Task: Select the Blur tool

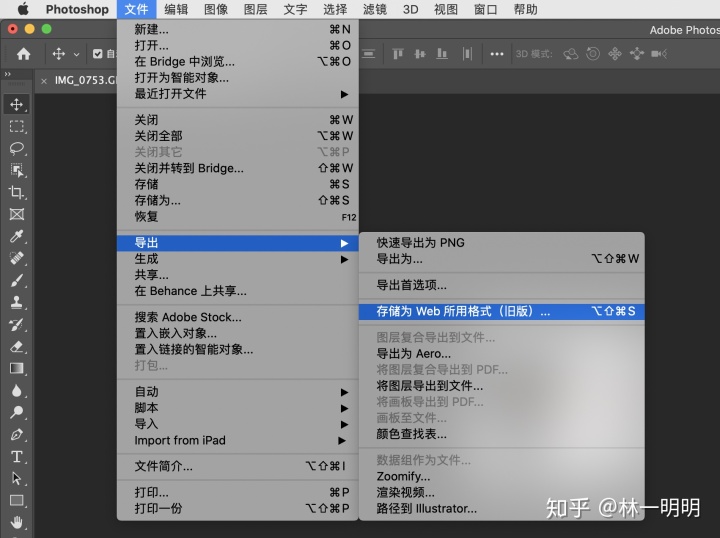Action: [17, 390]
